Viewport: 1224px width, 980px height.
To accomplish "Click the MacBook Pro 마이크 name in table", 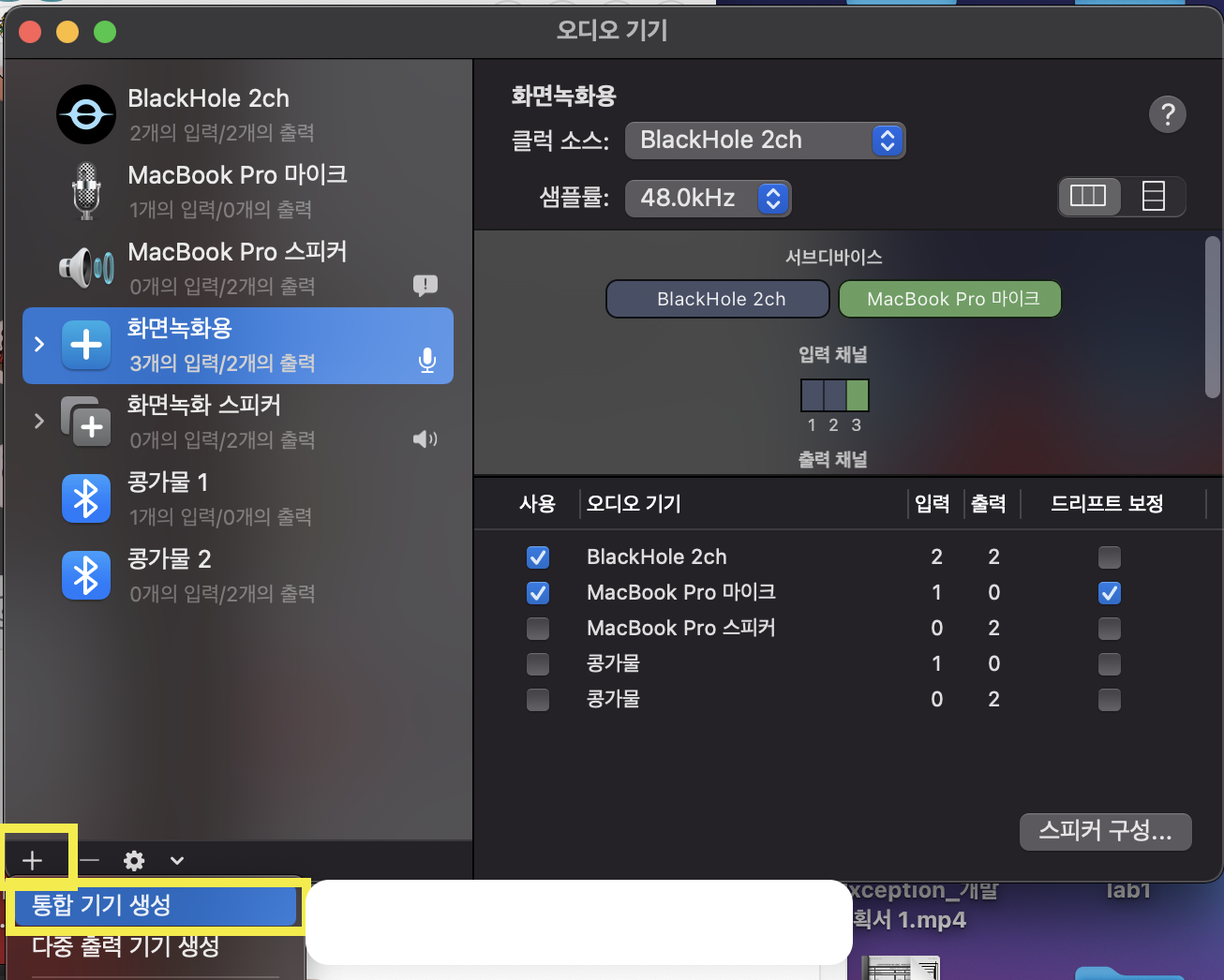I will (681, 593).
